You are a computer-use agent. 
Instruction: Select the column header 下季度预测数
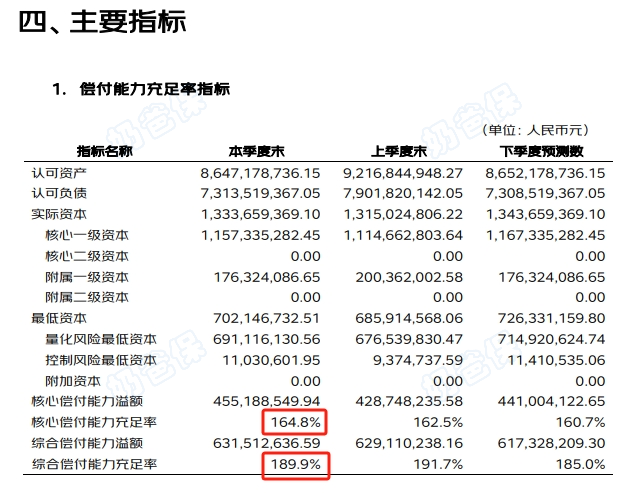(542, 151)
